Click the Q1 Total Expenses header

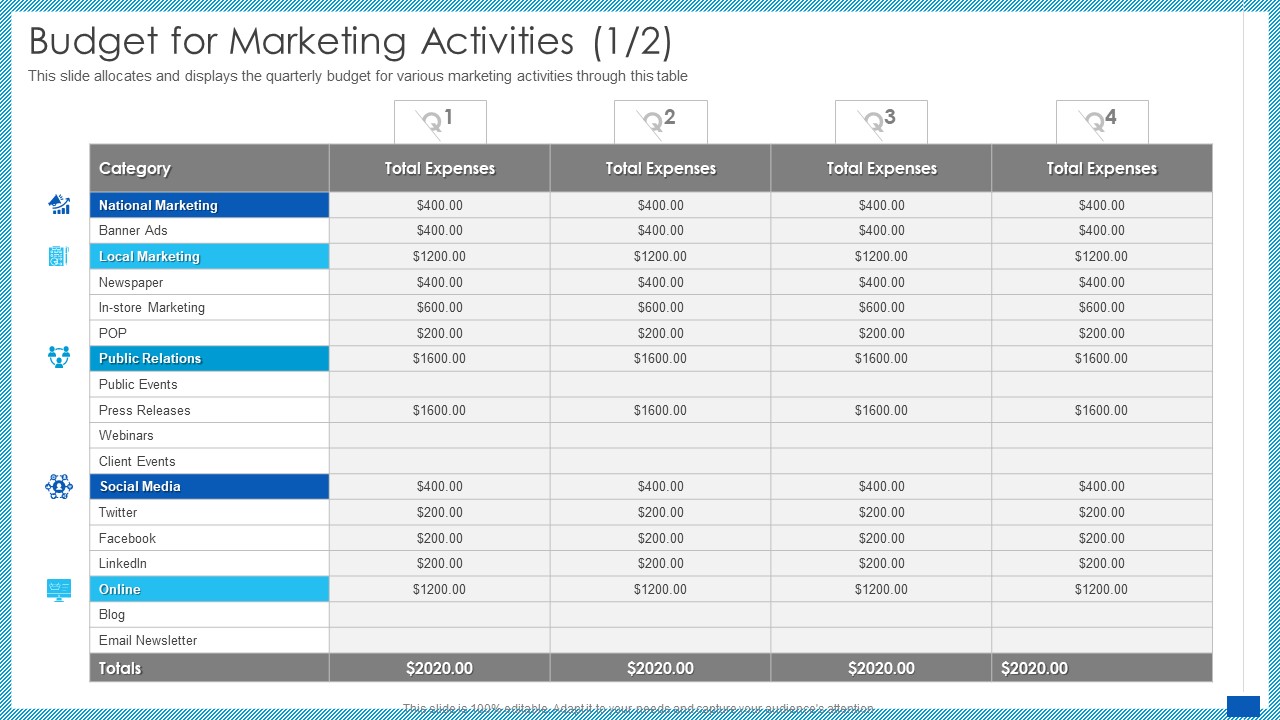(440, 168)
